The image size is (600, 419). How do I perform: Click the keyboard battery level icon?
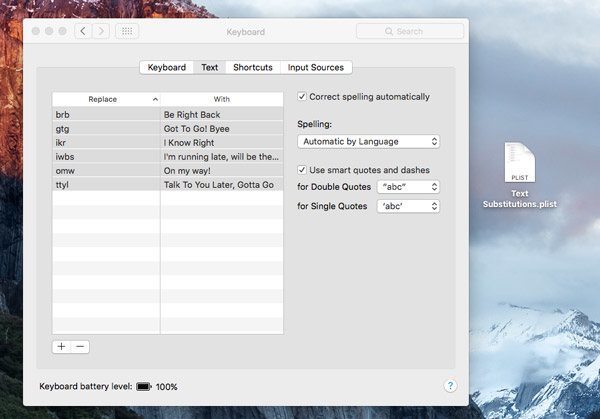coord(144,386)
